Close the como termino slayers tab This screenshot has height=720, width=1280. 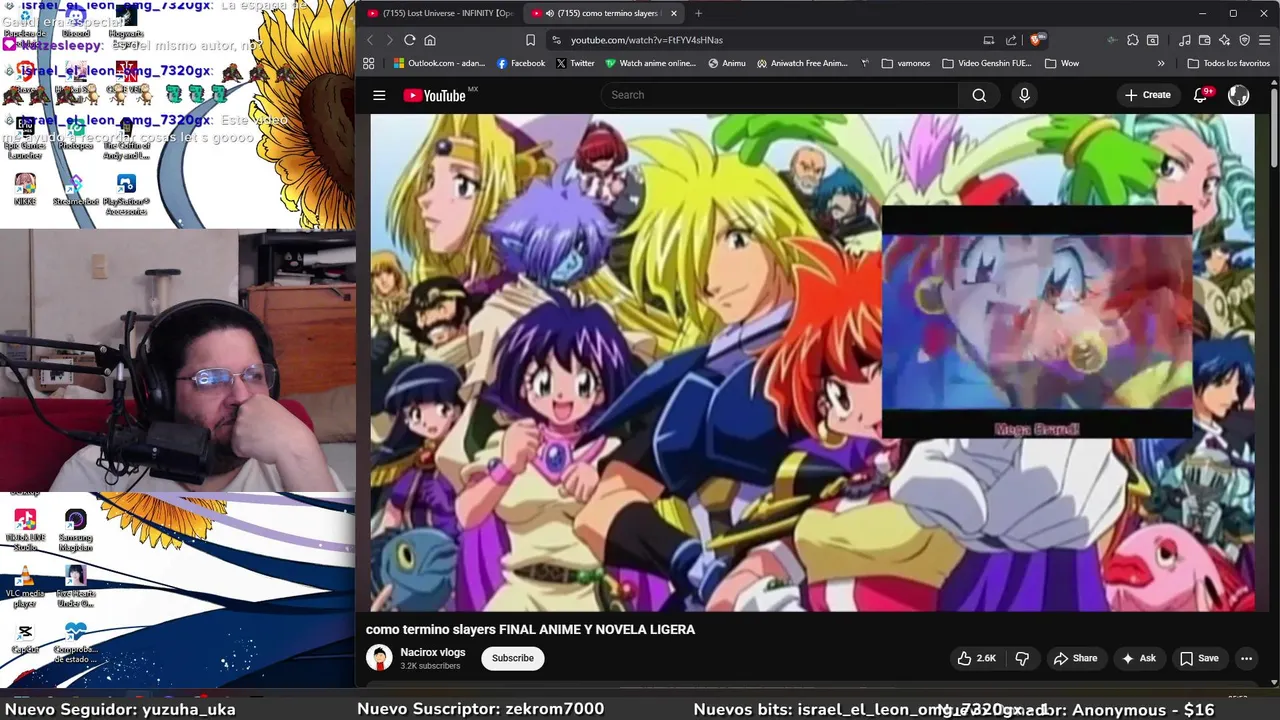pyautogui.click(x=673, y=13)
